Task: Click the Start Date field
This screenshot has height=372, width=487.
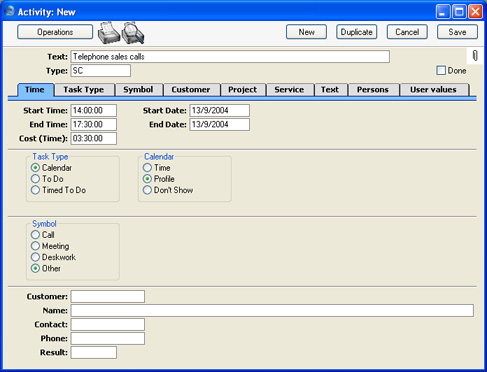Action: [x=220, y=110]
